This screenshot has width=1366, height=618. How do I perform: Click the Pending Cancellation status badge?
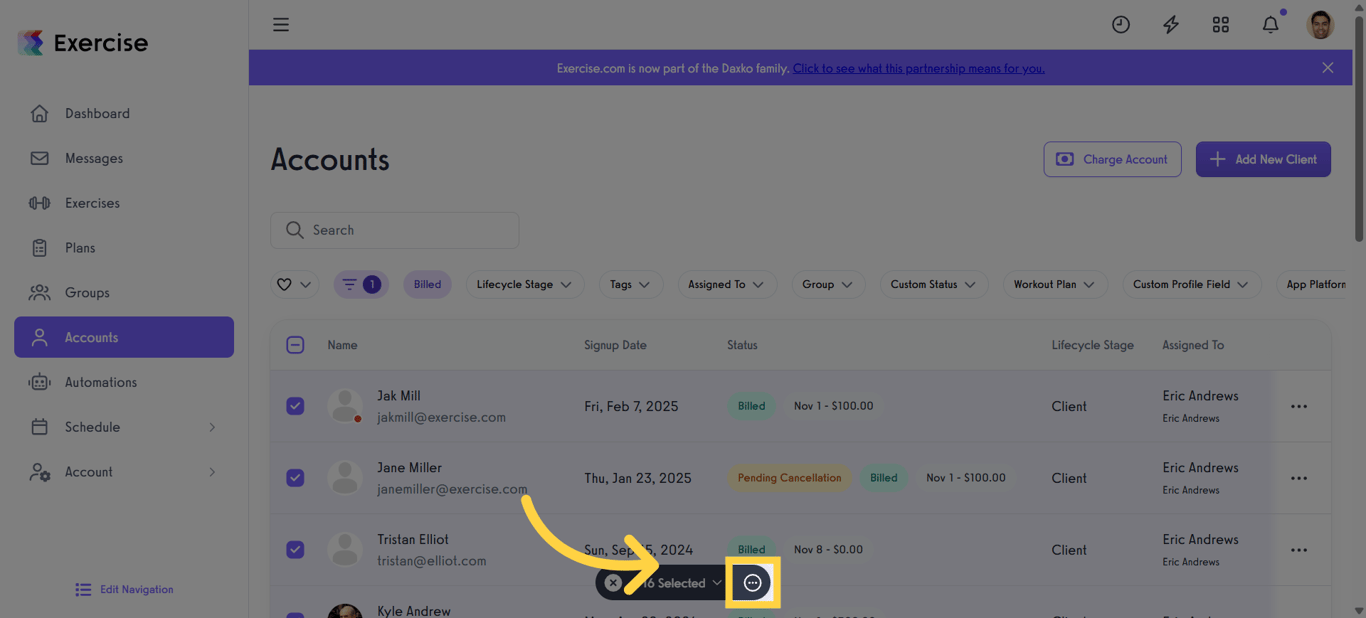(789, 478)
